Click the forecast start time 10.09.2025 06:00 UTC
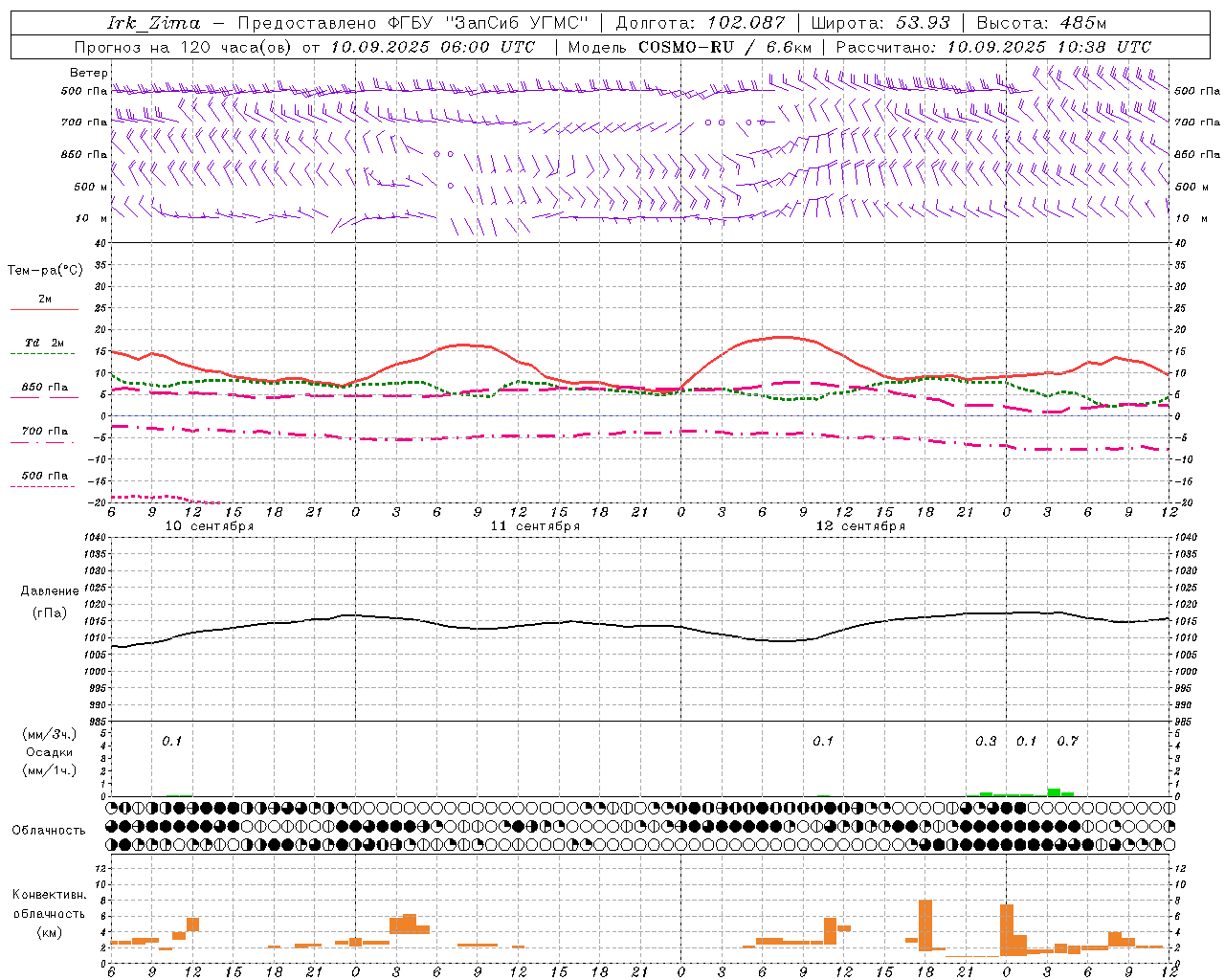Viewport: 1225px width, 980px height. tap(433, 47)
